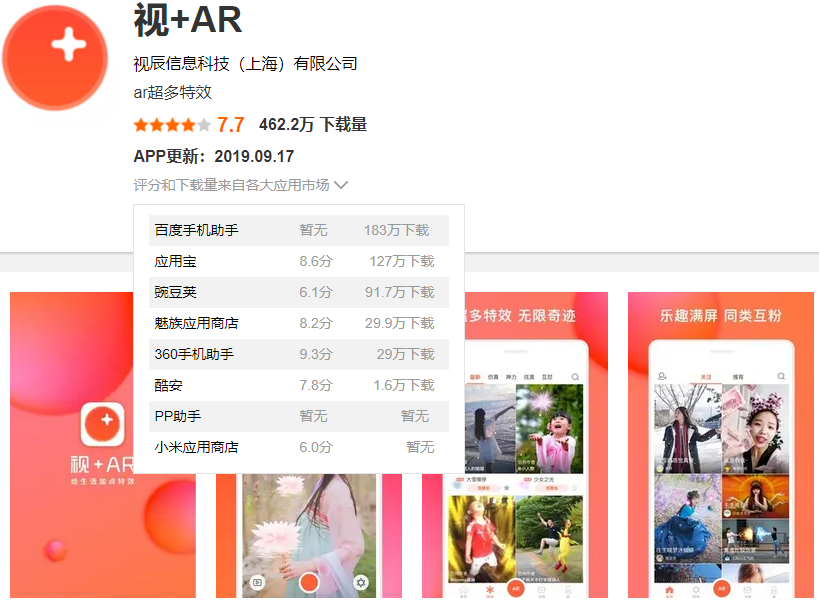Select the PP助手 market row
This screenshot has width=819, height=601.
[x=299, y=416]
